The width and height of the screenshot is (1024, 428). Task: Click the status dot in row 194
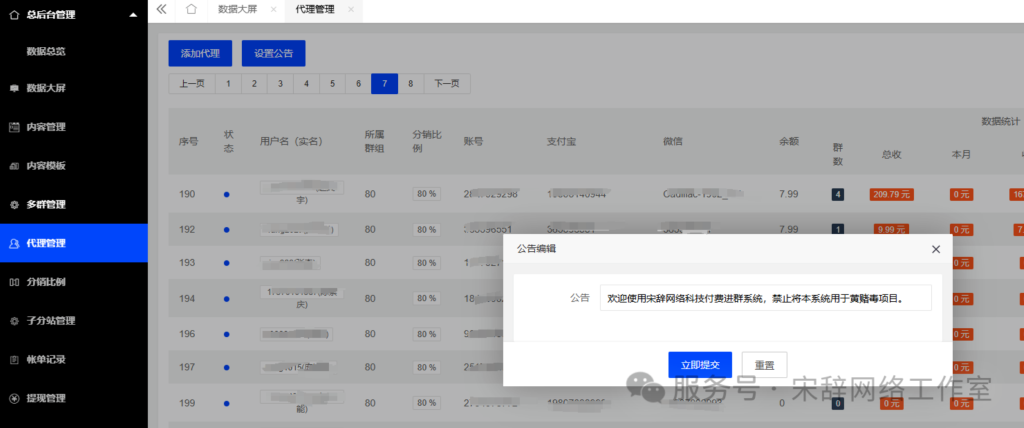(226, 299)
